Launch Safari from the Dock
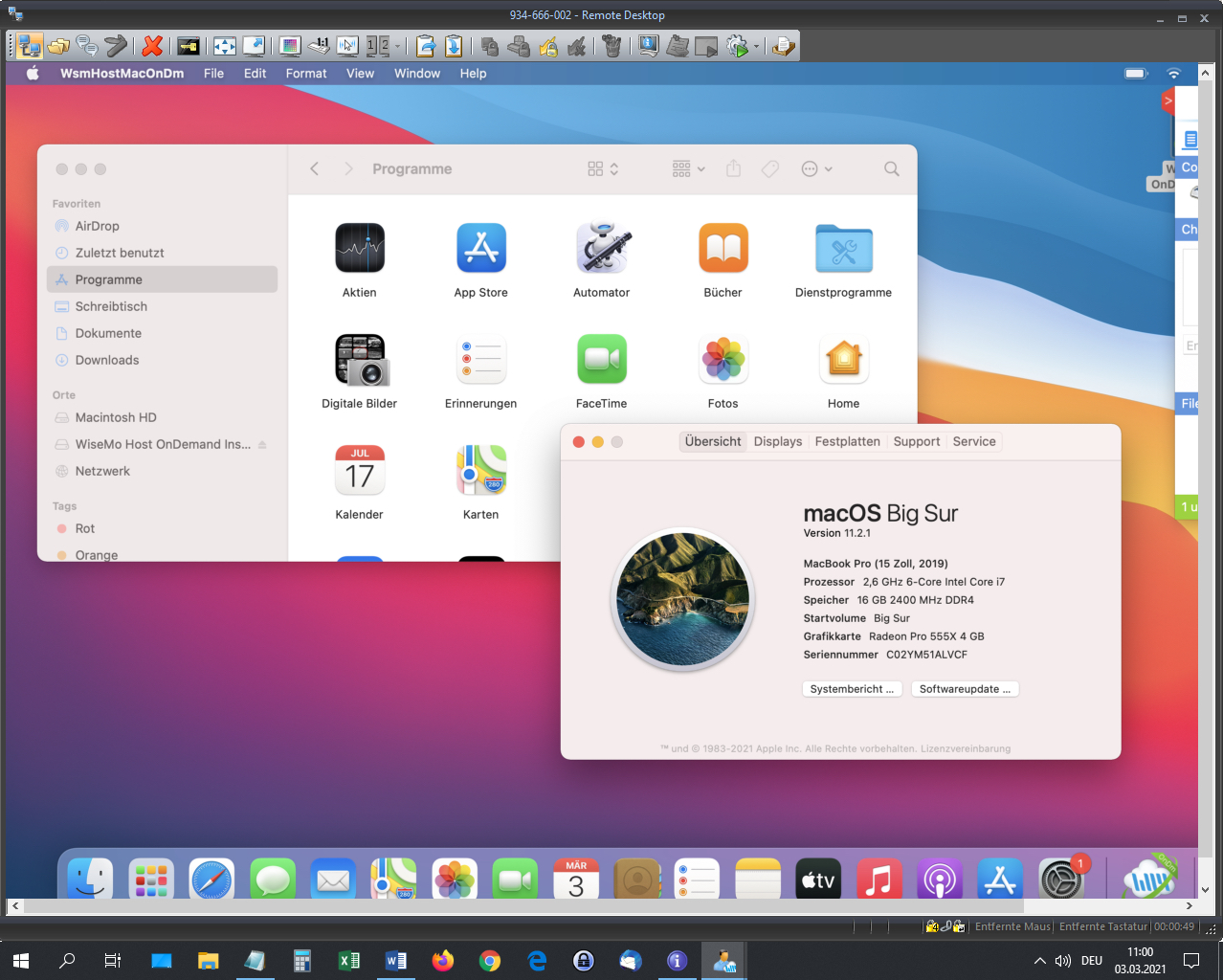 (211, 880)
